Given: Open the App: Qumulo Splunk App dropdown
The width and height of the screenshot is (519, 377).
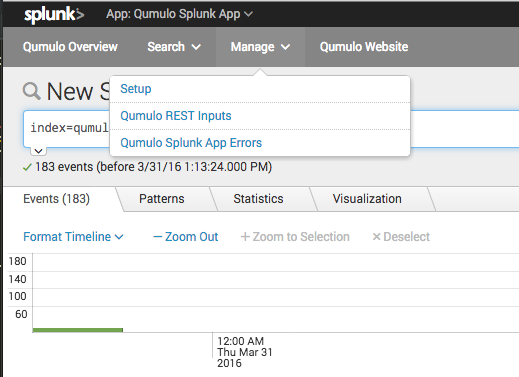Looking at the screenshot, I should click(179, 14).
